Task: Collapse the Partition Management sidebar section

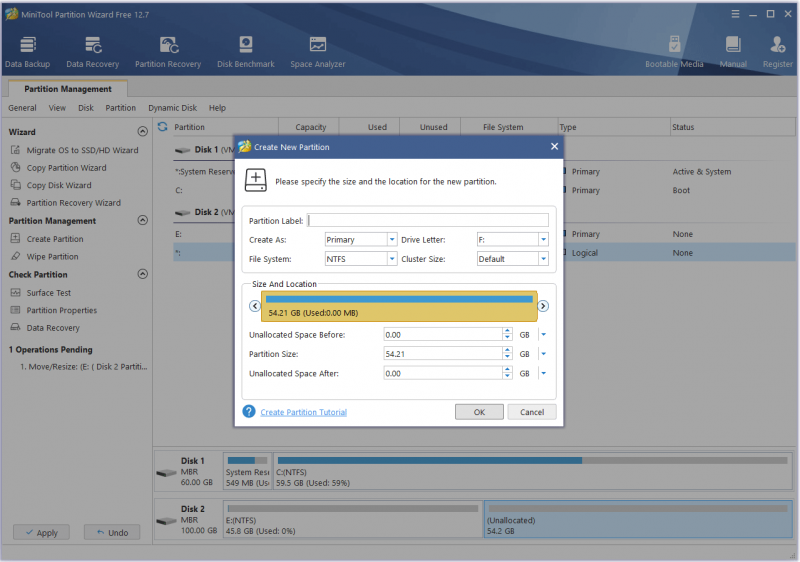Action: point(142,220)
